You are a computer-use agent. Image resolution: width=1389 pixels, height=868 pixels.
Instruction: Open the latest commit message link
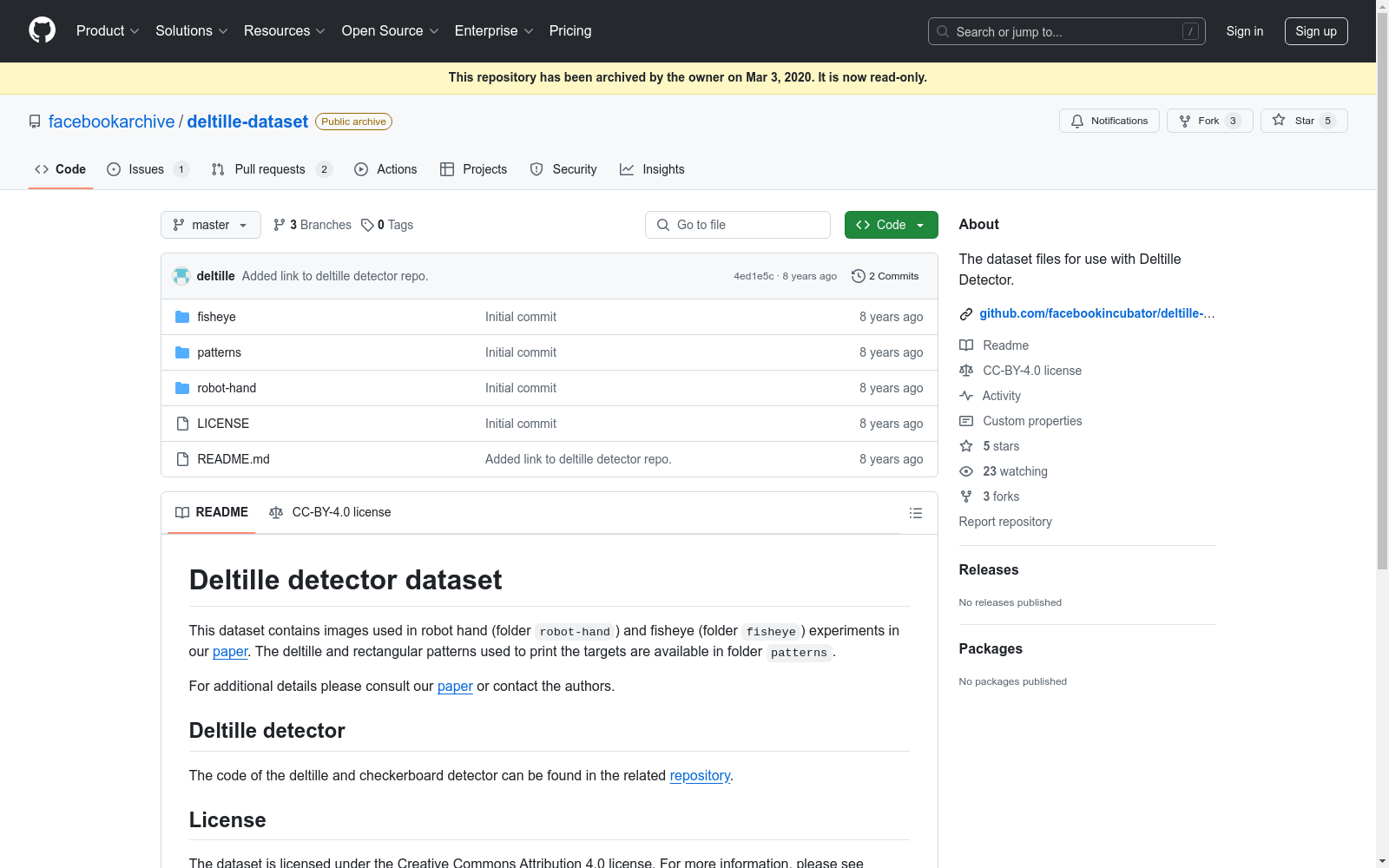click(x=335, y=276)
